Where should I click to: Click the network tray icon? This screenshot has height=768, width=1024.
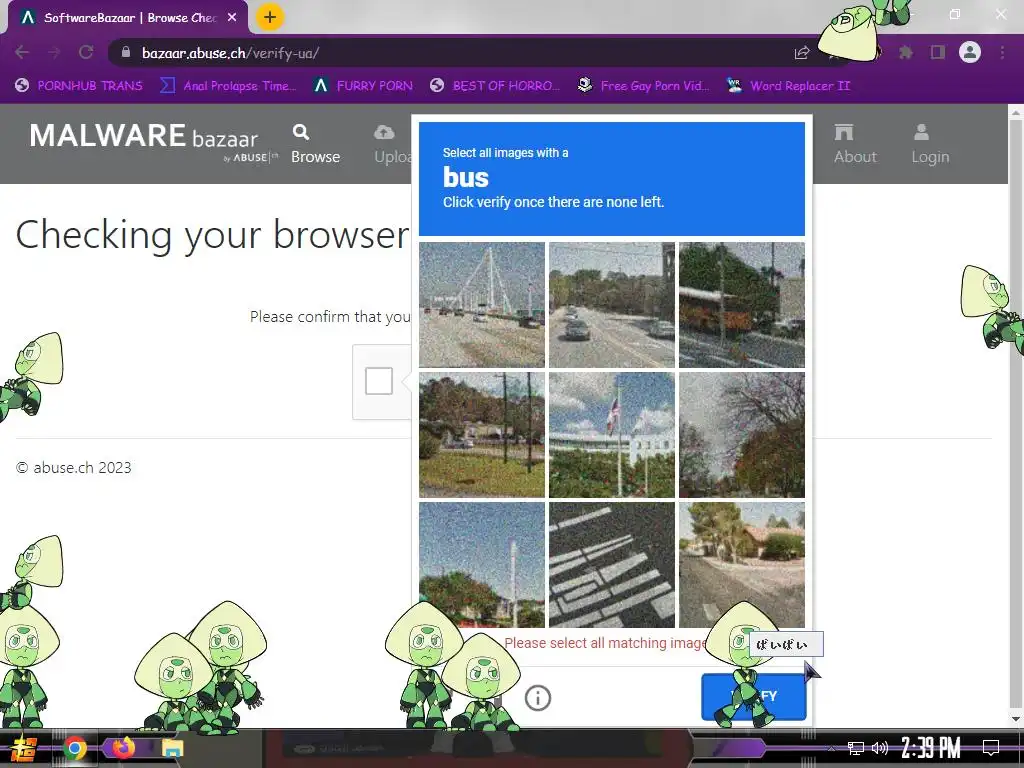855,748
